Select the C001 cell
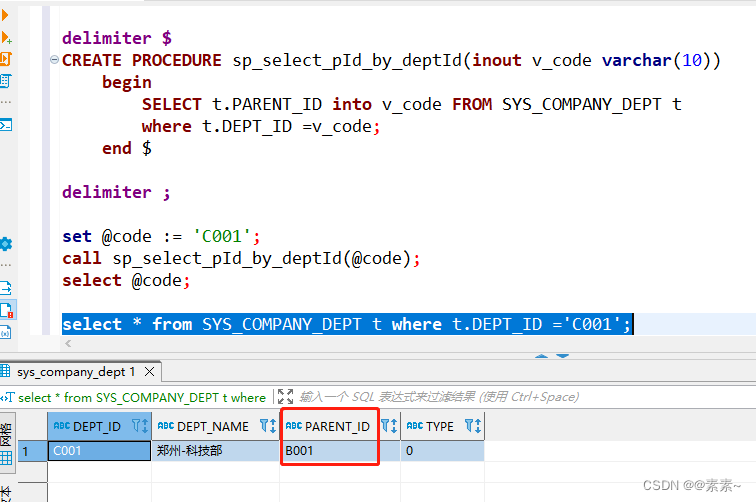Viewport: 756px width, 502px height. coord(99,451)
